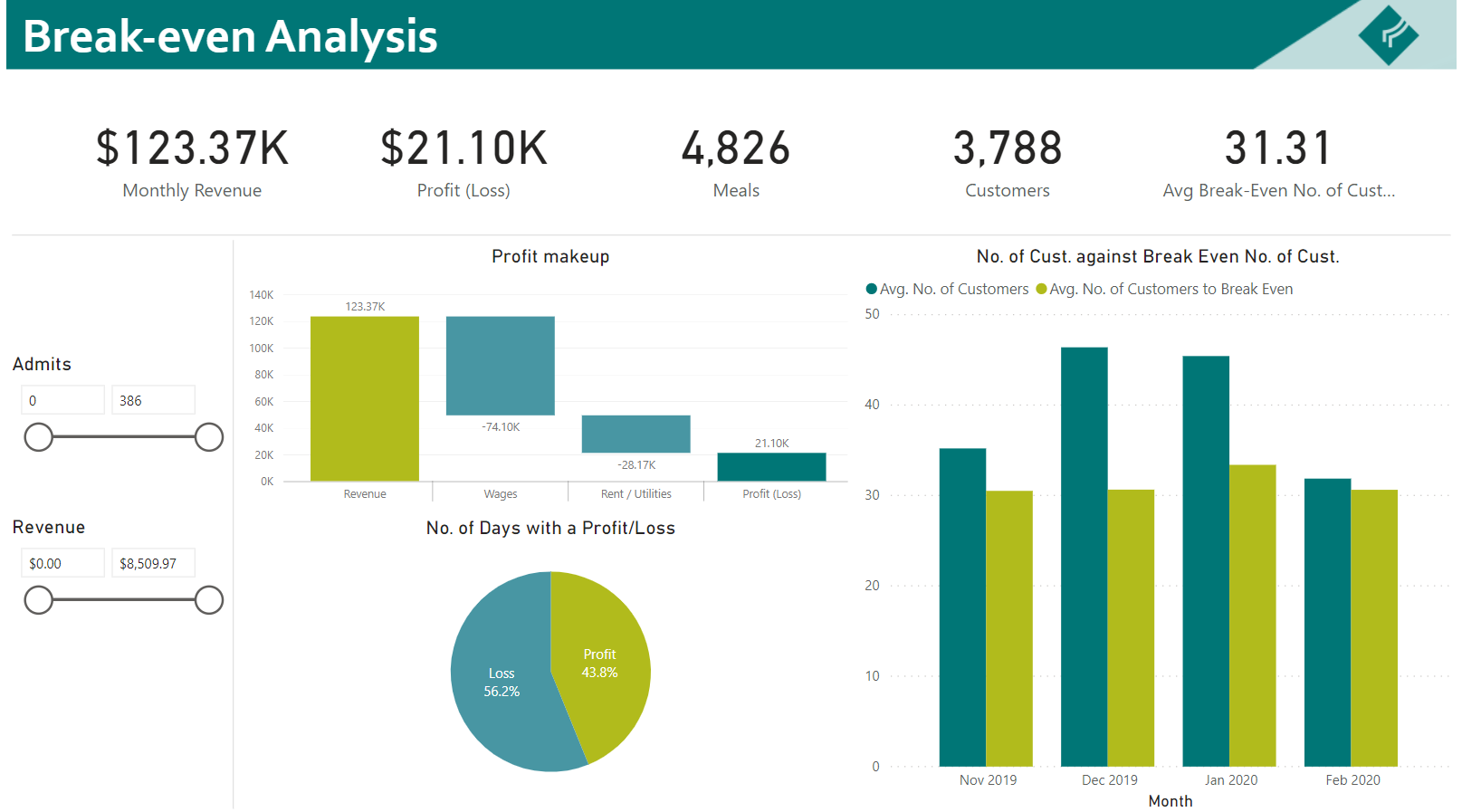Image resolution: width=1462 pixels, height=812 pixels.
Task: Click the Admits maximum value field showing 386
Action: tap(153, 400)
